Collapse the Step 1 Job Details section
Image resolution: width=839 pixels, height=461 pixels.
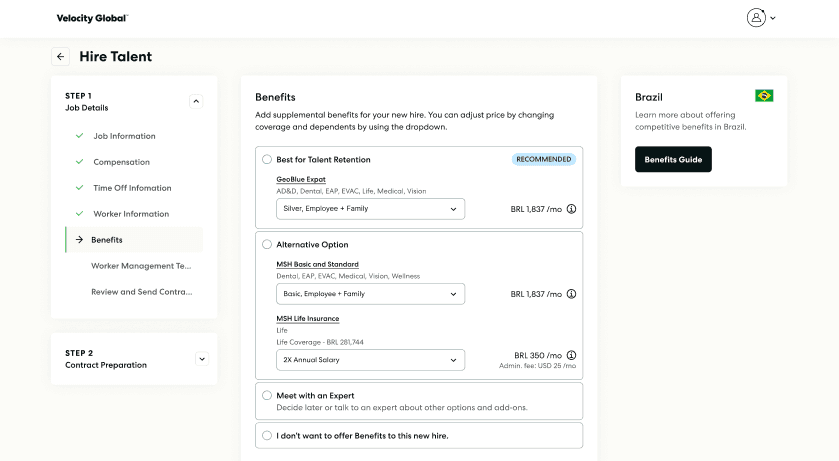coord(196,102)
